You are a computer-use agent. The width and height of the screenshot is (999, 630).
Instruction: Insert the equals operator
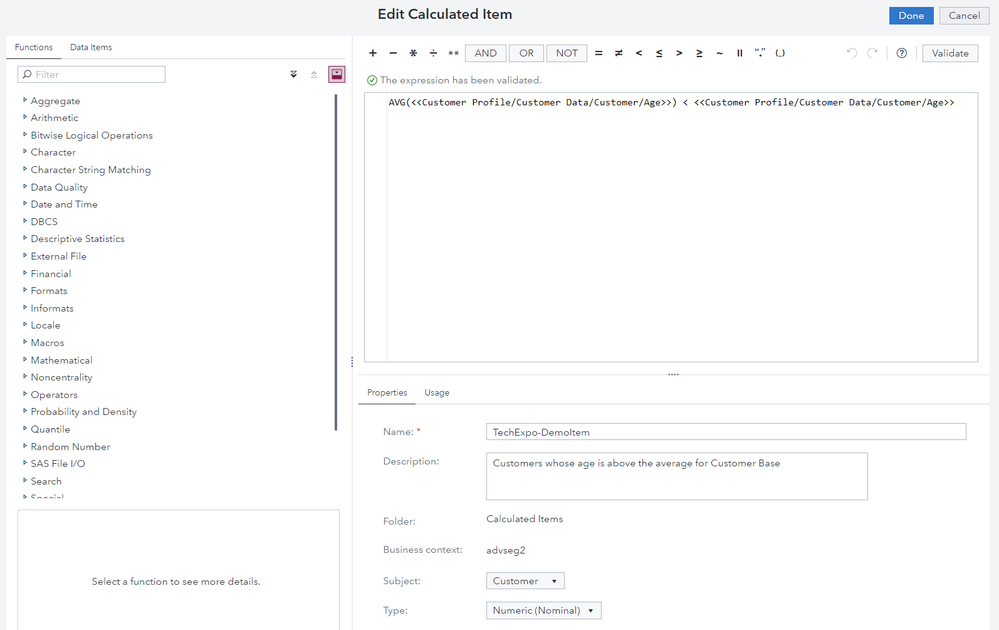point(598,54)
